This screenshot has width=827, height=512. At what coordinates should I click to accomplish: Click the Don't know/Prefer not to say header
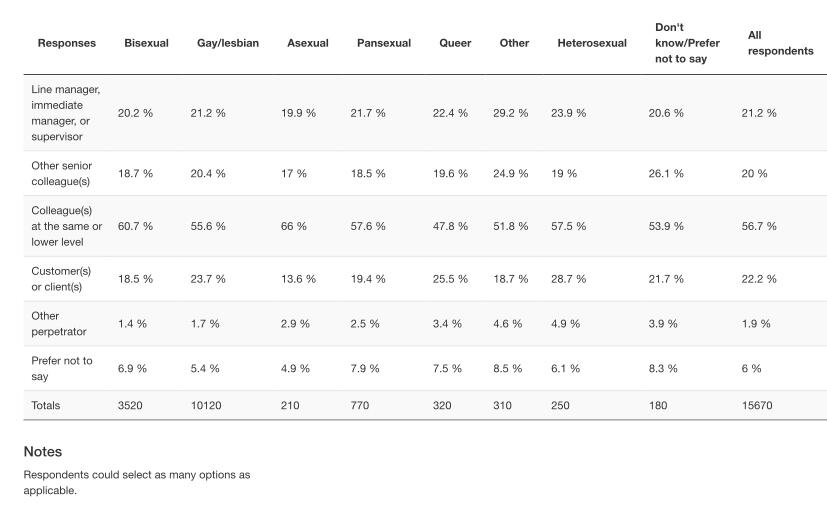(x=687, y=43)
